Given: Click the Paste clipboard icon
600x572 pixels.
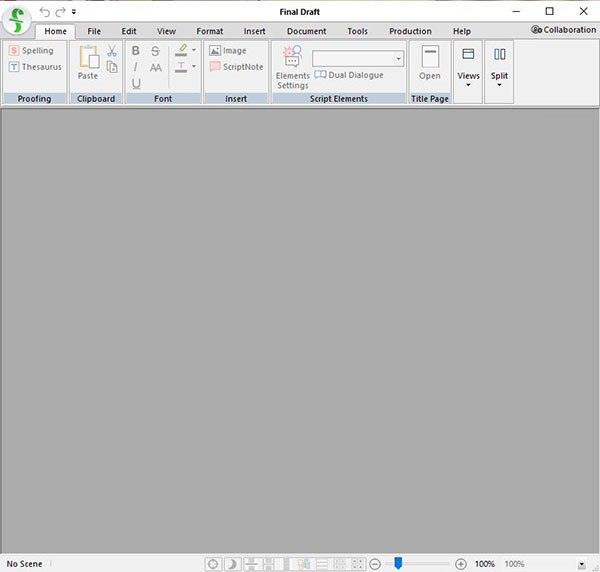Looking at the screenshot, I should (88, 62).
